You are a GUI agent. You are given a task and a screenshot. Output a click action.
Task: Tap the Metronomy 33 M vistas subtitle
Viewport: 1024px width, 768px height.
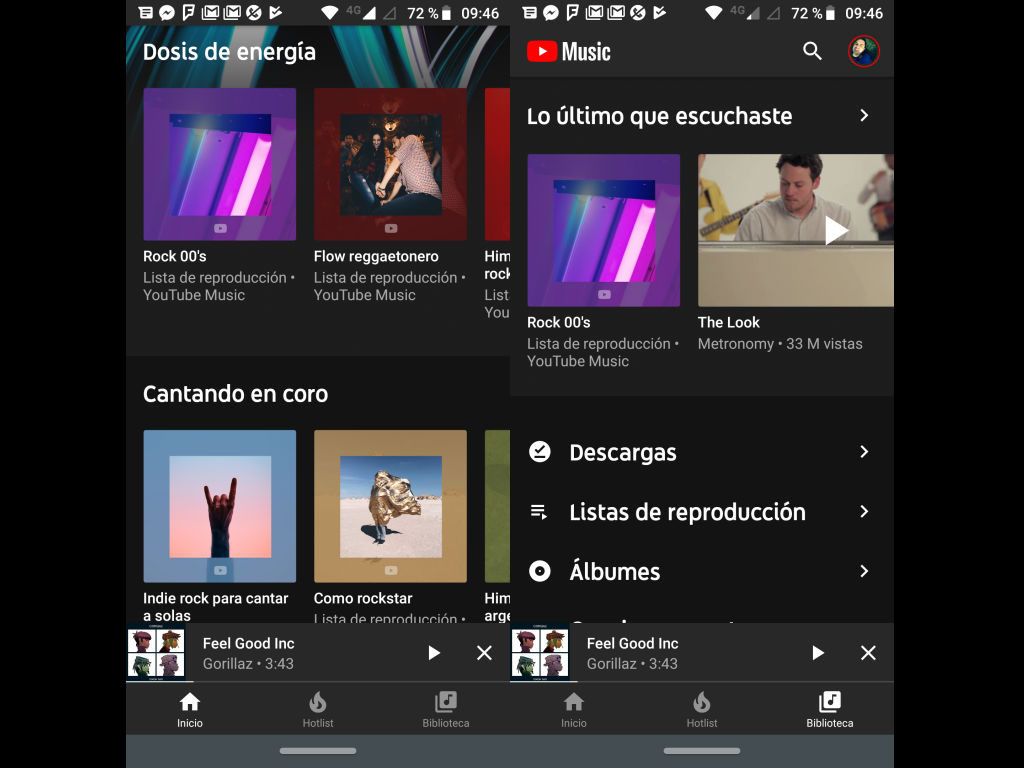point(780,344)
